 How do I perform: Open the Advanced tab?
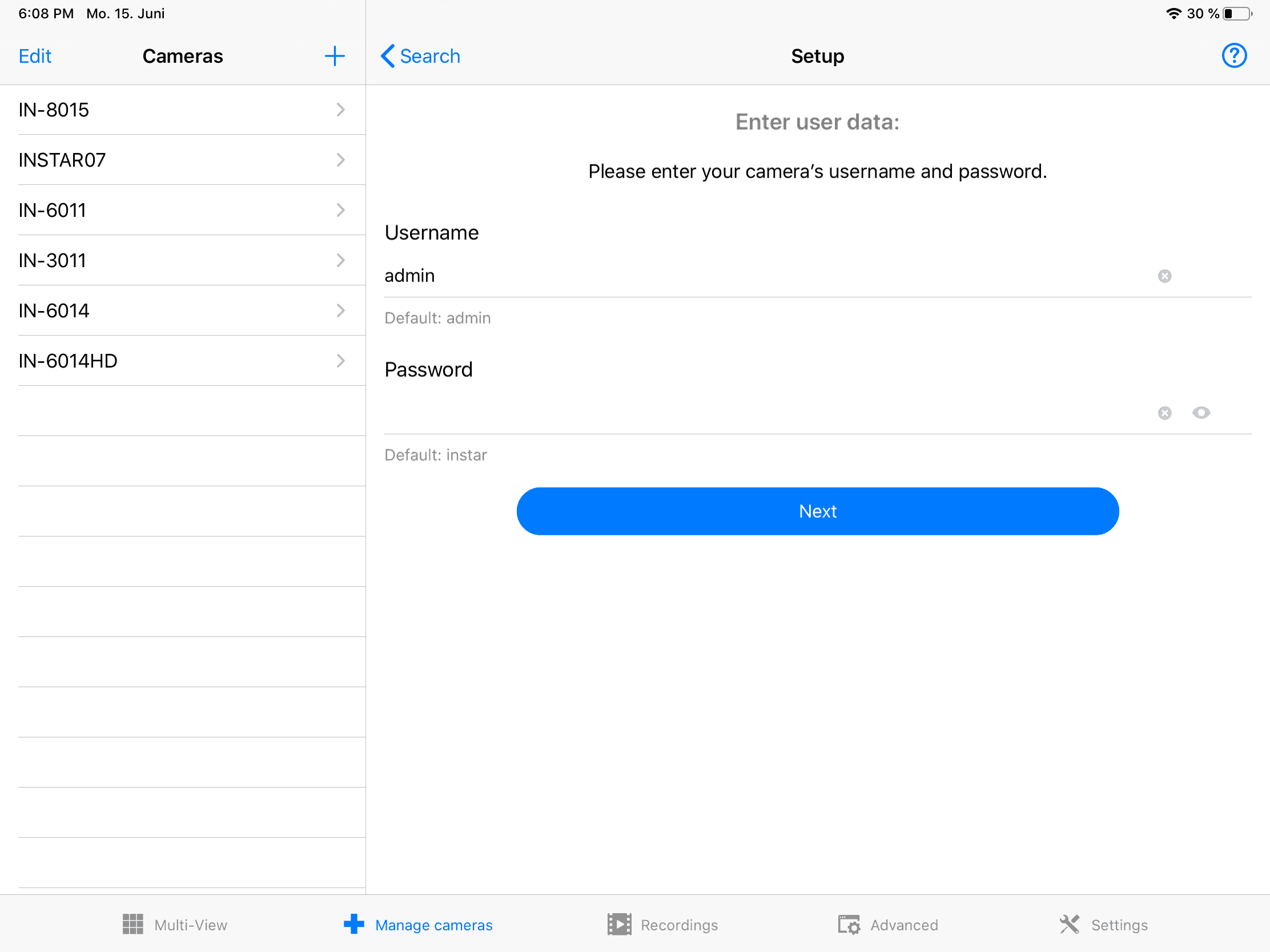[x=887, y=925]
